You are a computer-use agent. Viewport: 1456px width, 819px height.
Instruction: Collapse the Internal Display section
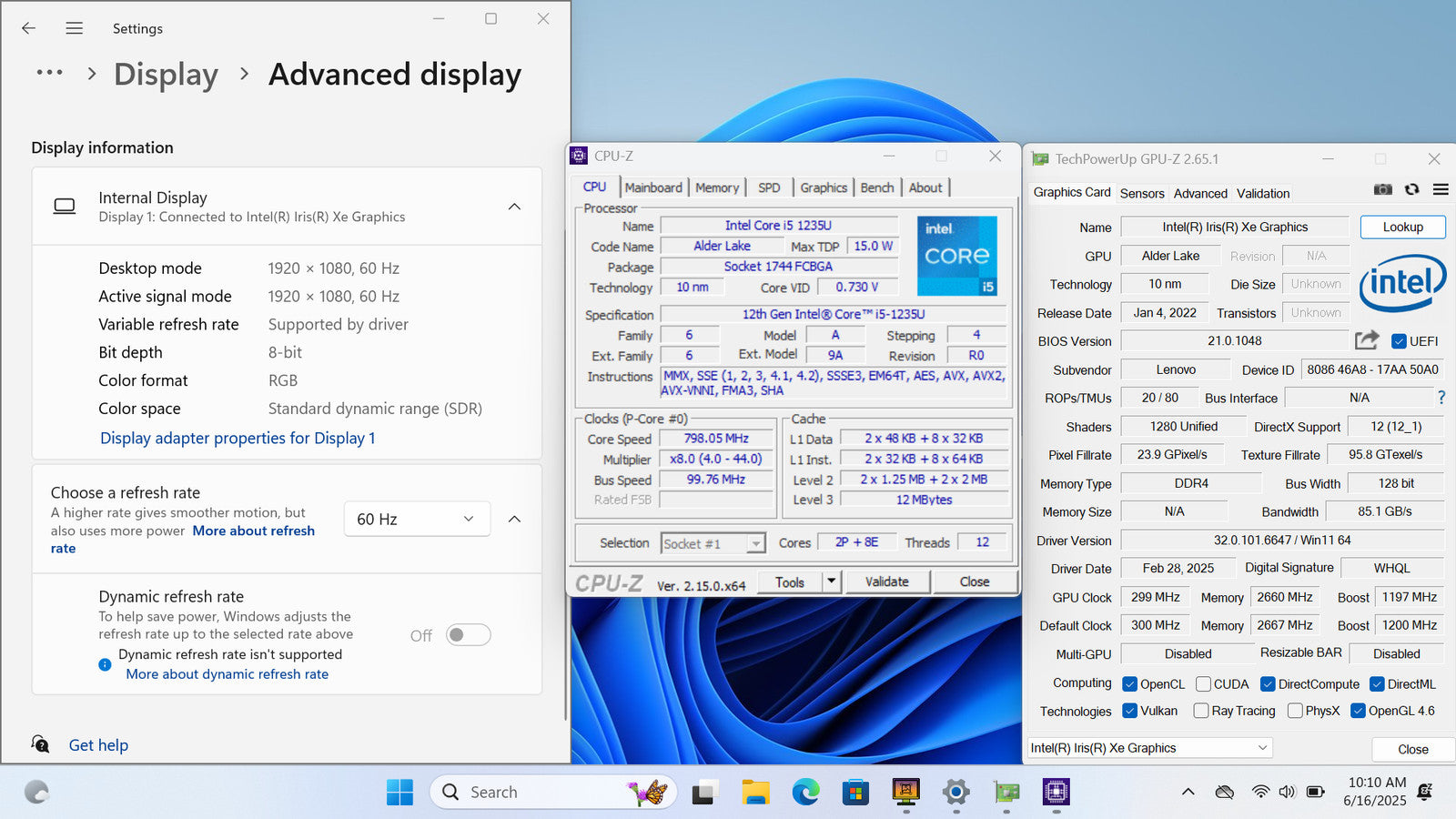pyautogui.click(x=514, y=207)
